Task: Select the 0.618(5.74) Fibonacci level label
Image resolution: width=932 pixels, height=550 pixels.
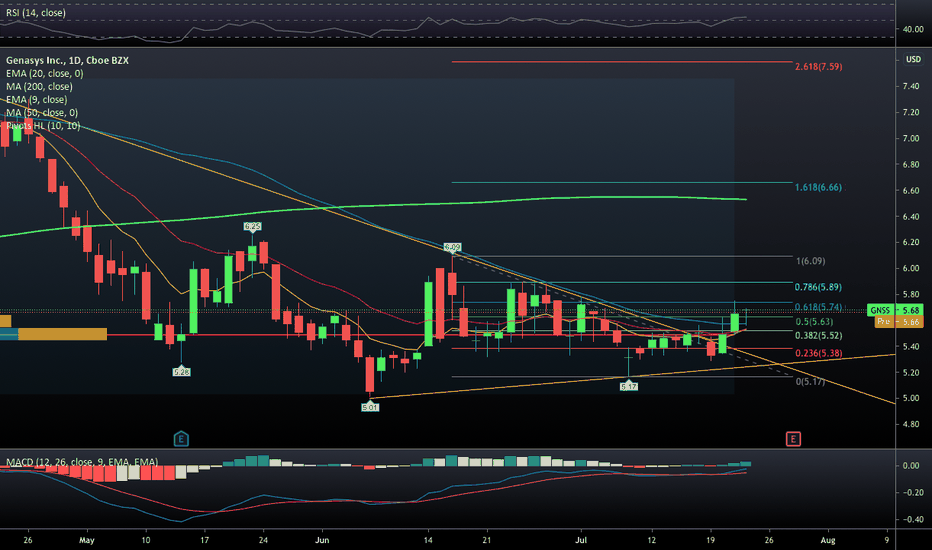Action: point(818,307)
